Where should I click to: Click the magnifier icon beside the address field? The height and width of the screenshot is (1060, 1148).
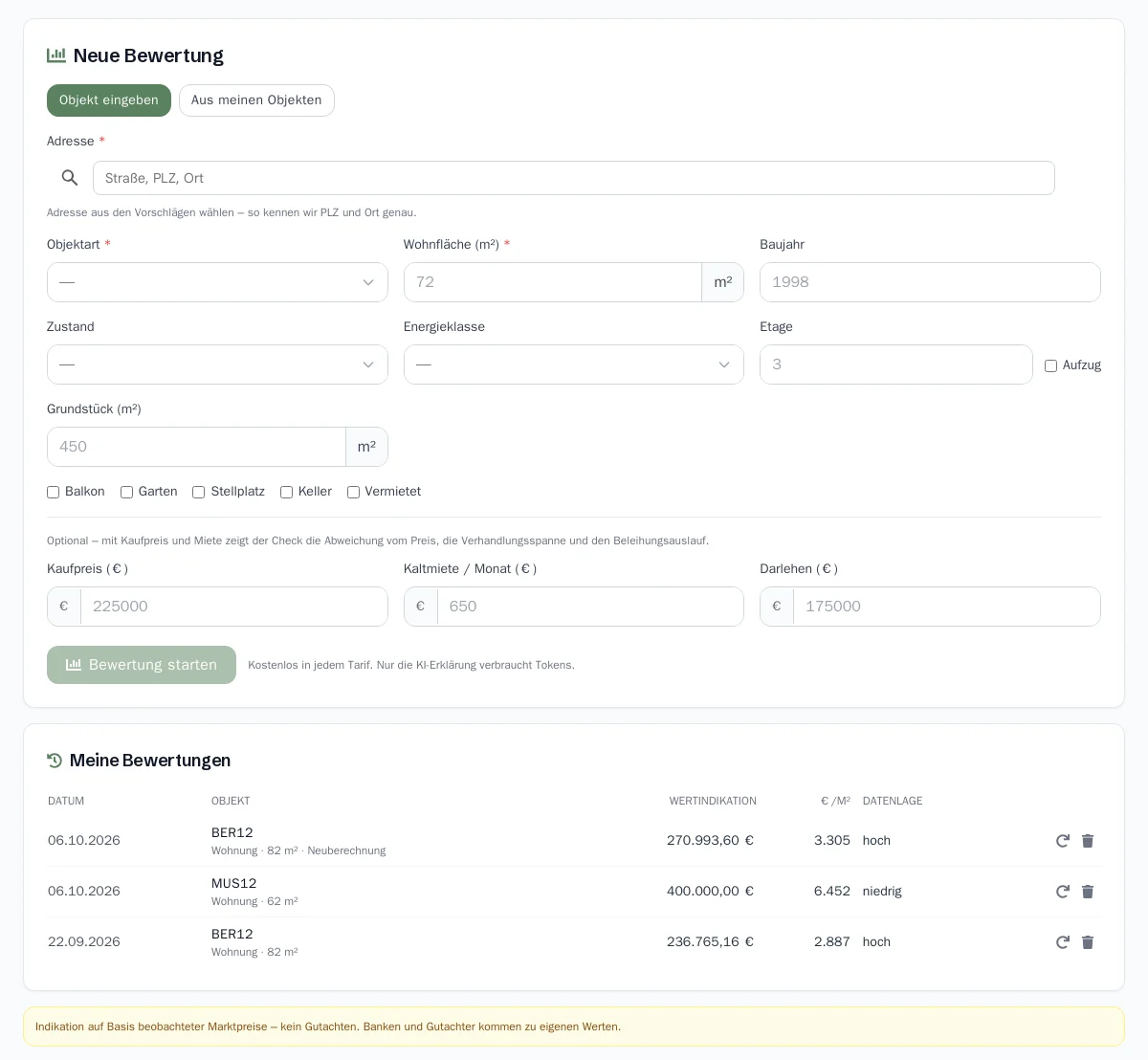click(x=70, y=178)
